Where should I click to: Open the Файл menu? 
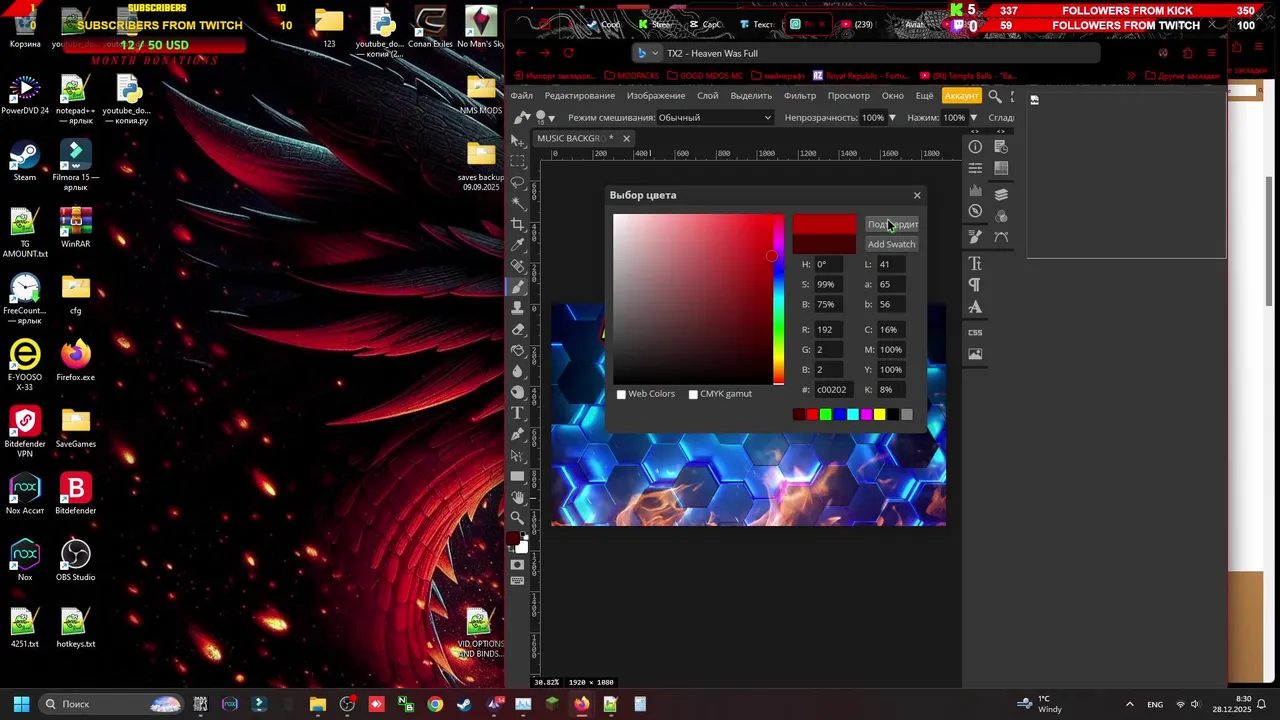point(521,96)
